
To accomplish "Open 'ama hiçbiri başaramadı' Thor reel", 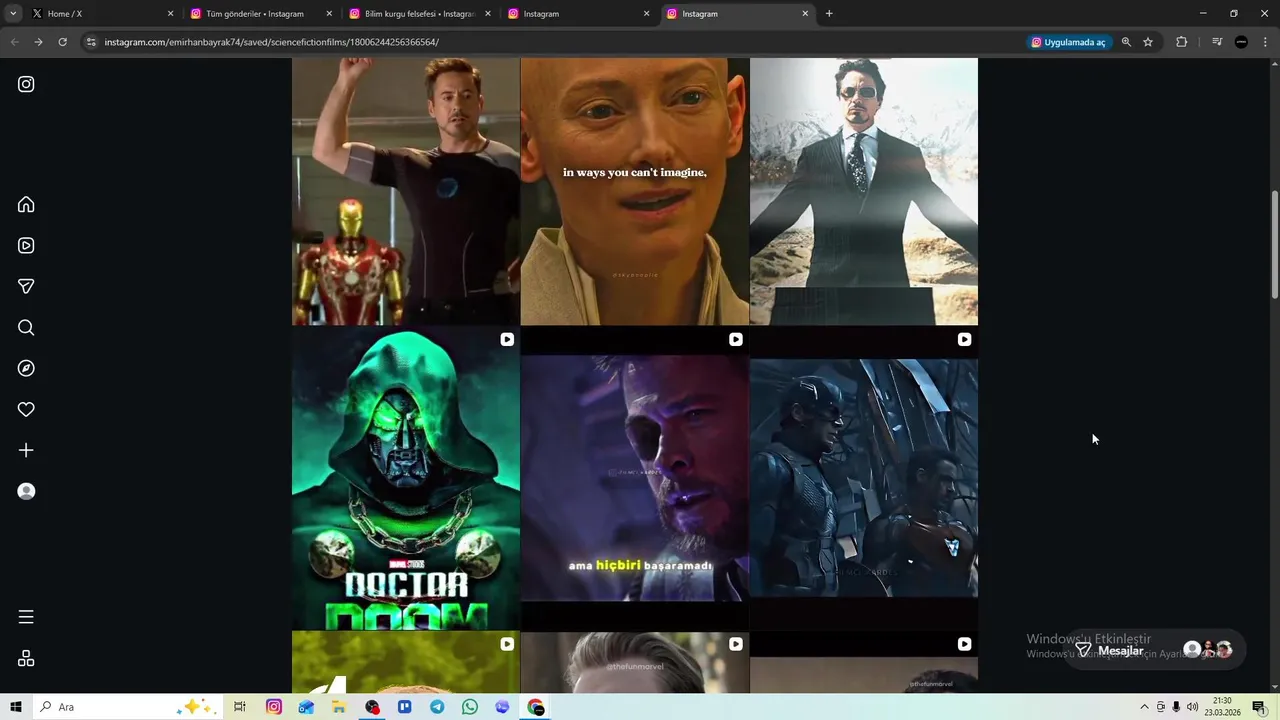I will point(634,478).
